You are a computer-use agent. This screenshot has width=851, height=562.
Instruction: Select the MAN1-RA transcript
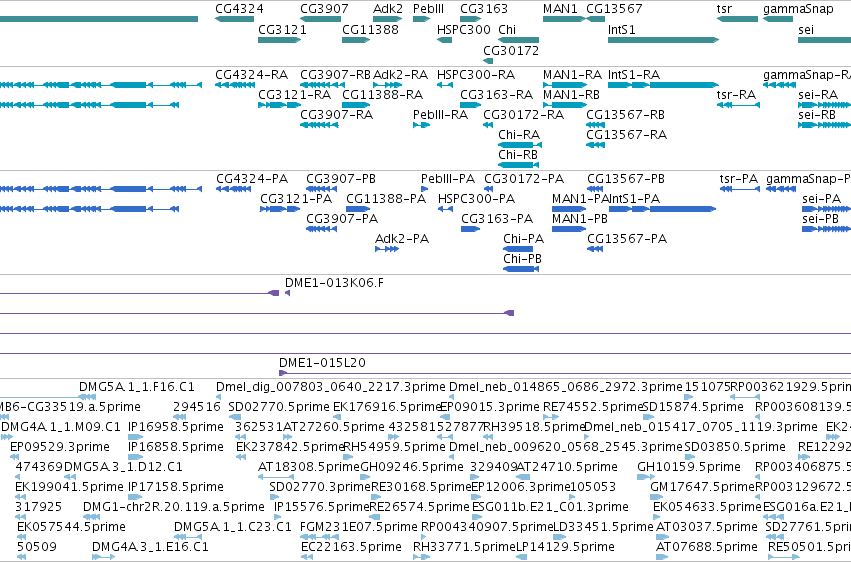pyautogui.click(x=564, y=85)
